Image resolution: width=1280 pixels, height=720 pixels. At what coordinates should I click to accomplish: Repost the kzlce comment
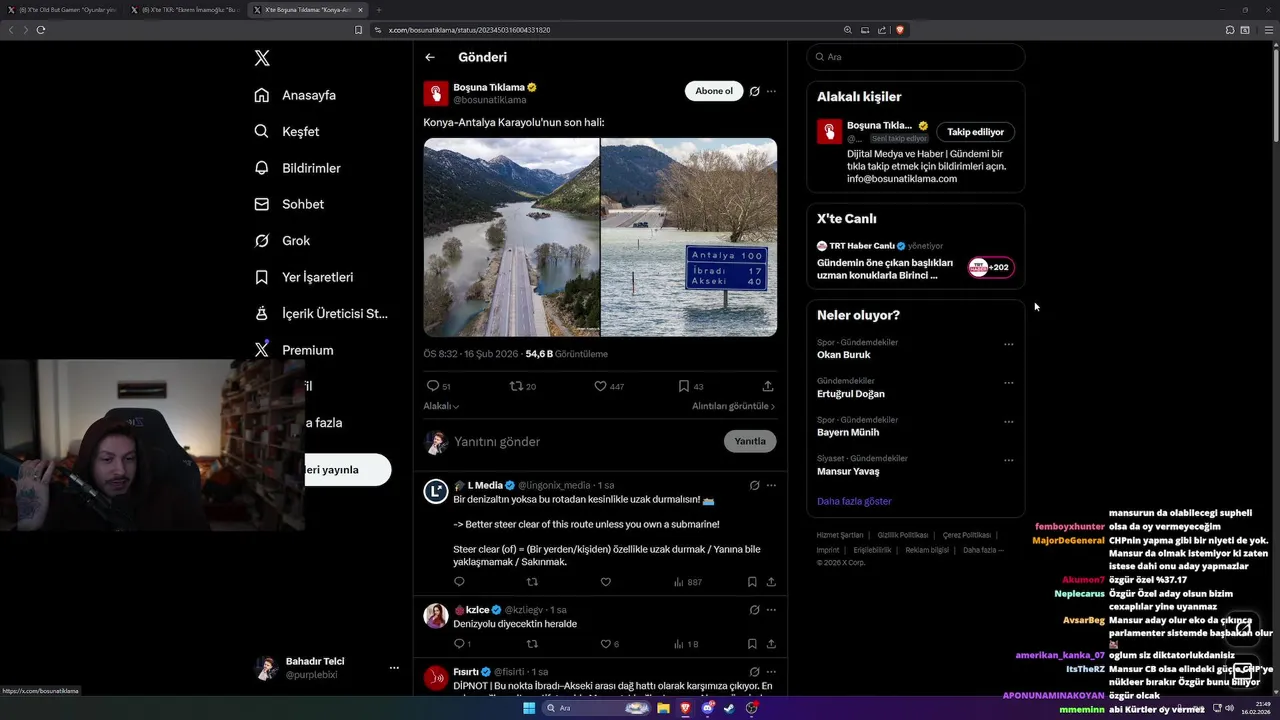(532, 644)
